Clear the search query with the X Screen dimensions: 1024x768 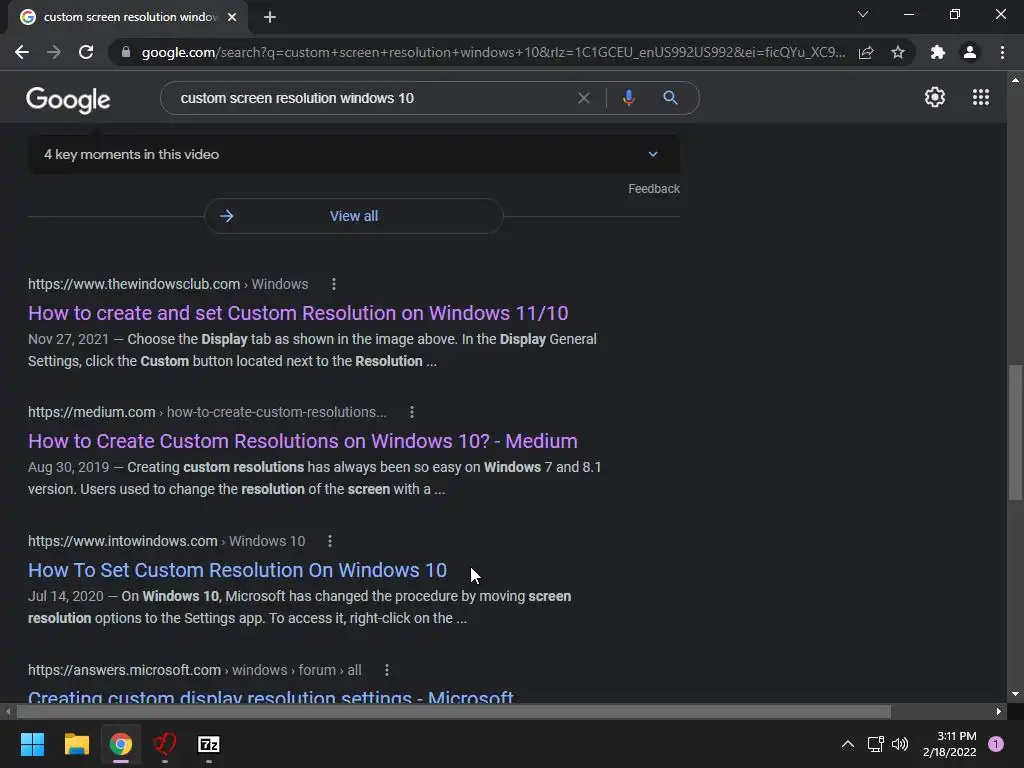point(584,98)
